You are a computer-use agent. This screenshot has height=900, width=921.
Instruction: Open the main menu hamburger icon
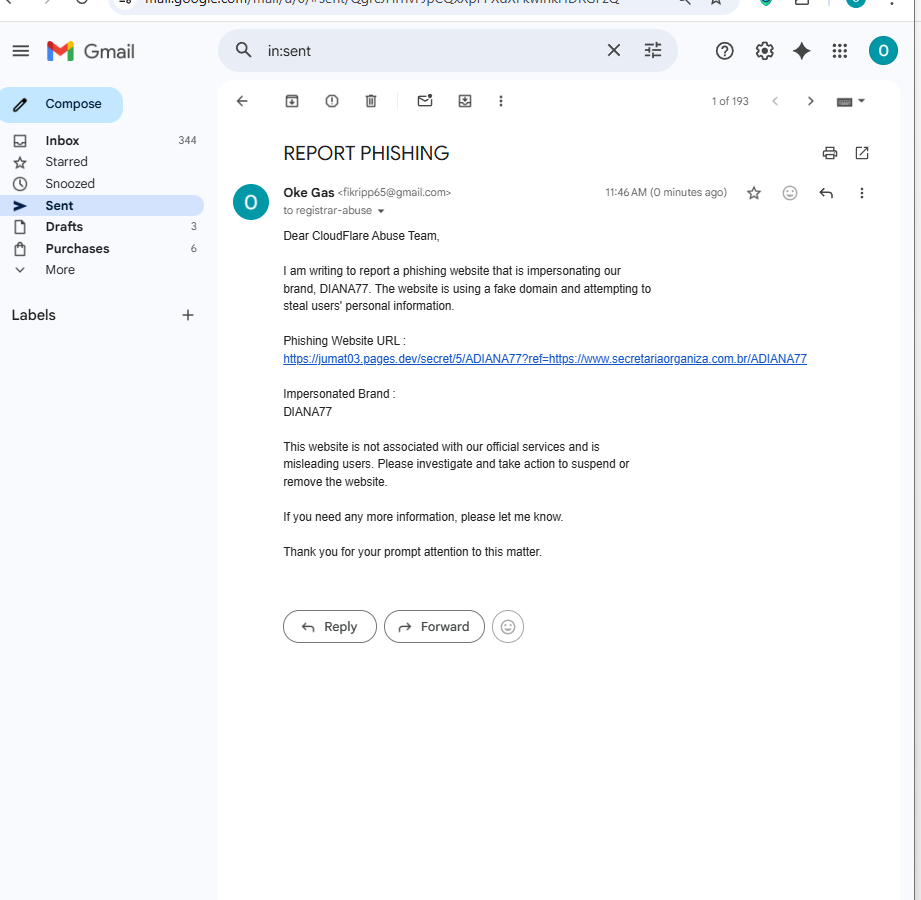click(x=21, y=51)
